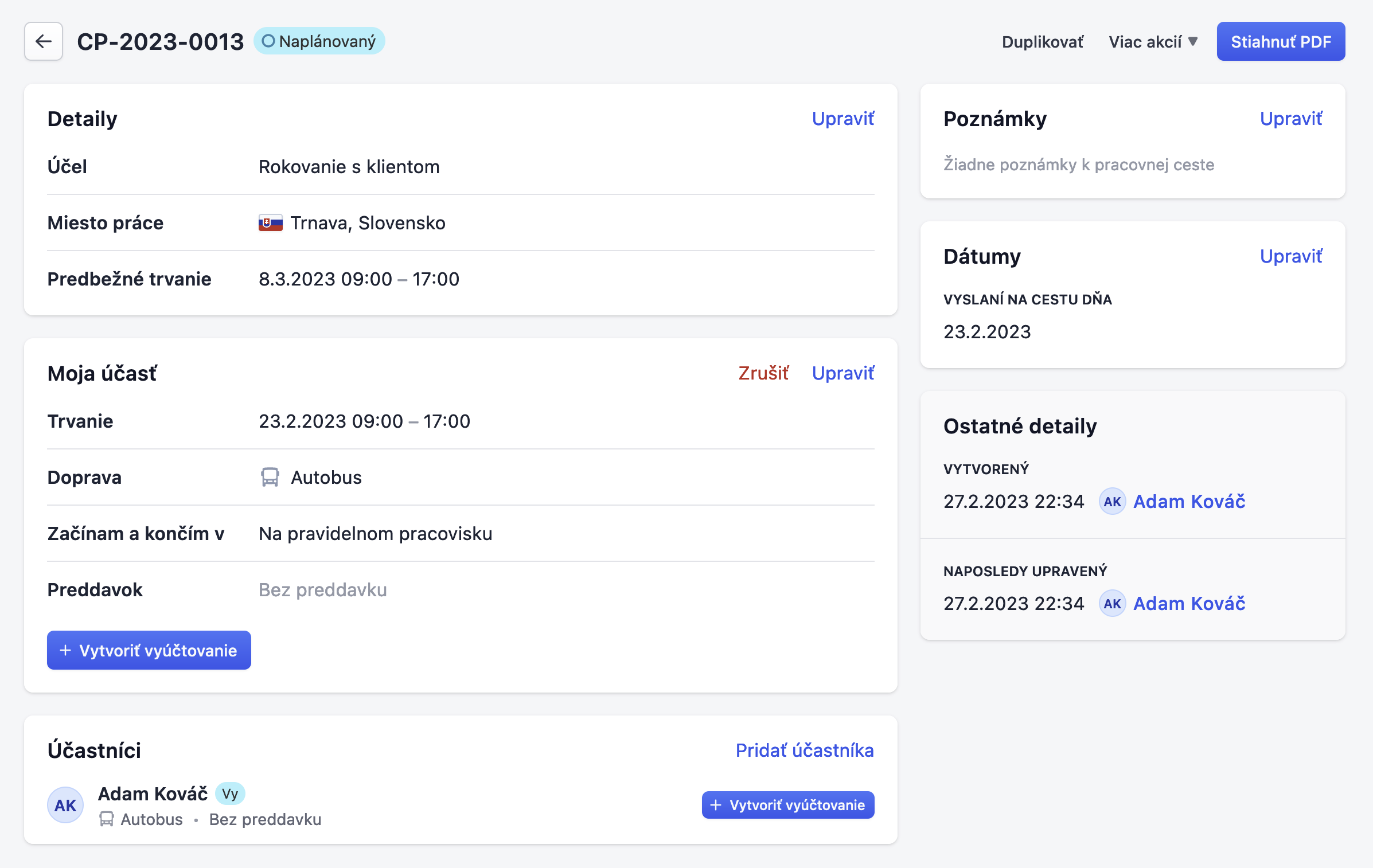Image resolution: width=1373 pixels, height=868 pixels.
Task: Edit the Dátumy section
Action: pos(1290,256)
